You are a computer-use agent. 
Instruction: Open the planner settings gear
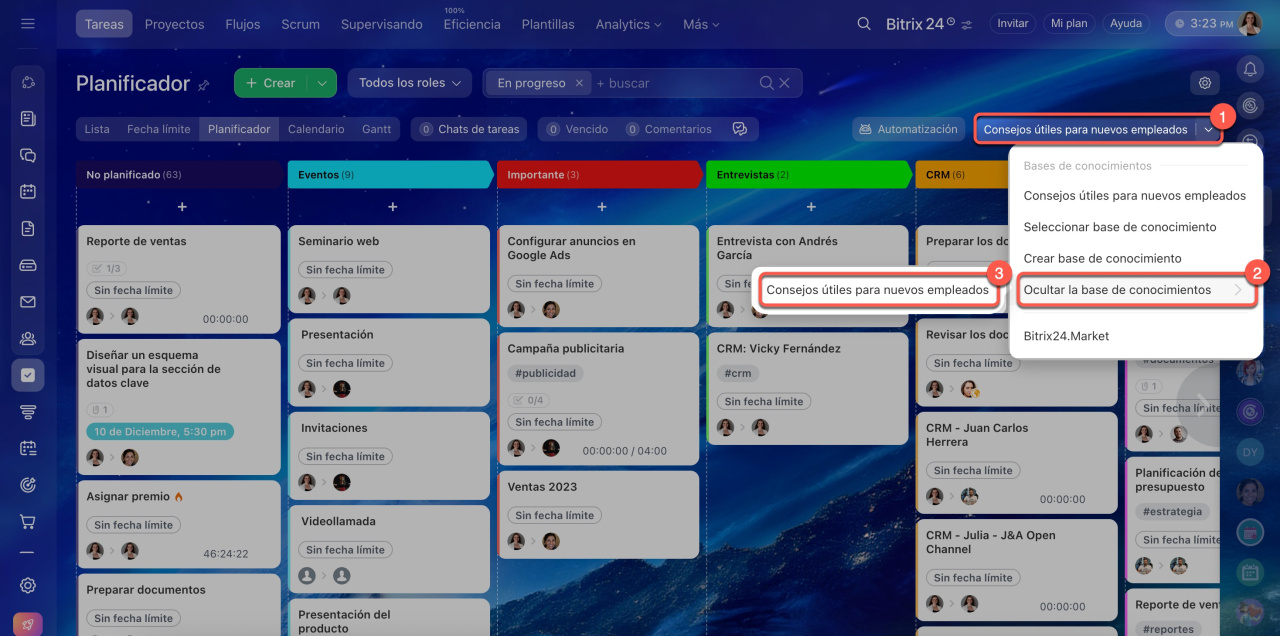click(1205, 83)
